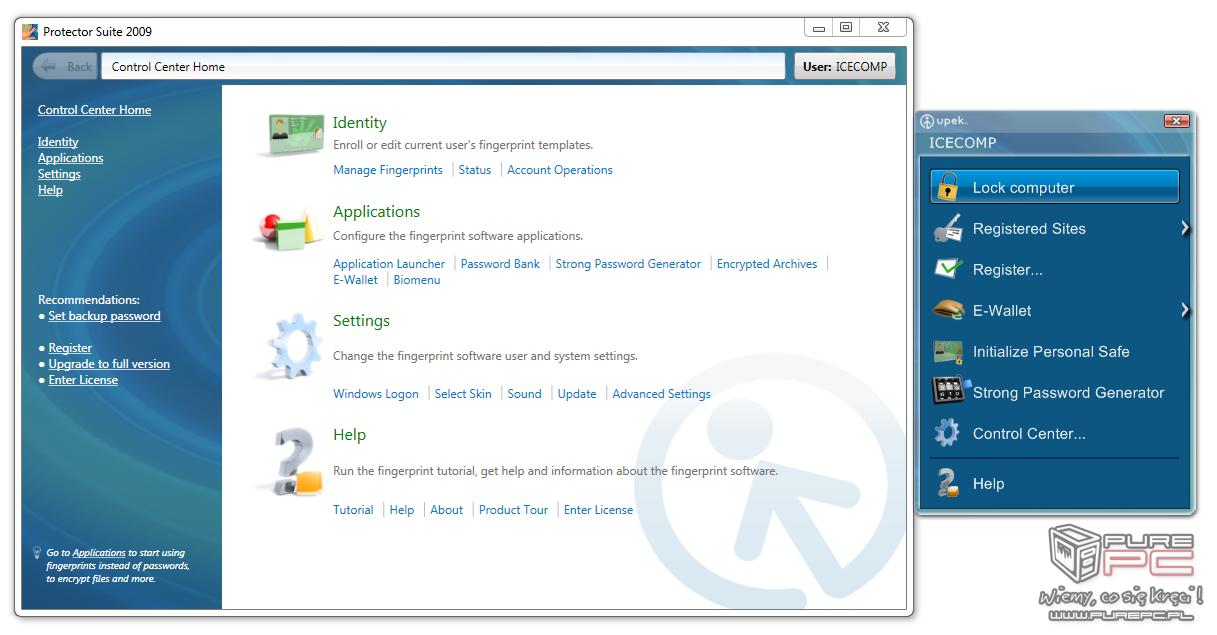This screenshot has width=1217, height=635.
Task: Click Enter License link in sidebar
Action: (x=83, y=380)
